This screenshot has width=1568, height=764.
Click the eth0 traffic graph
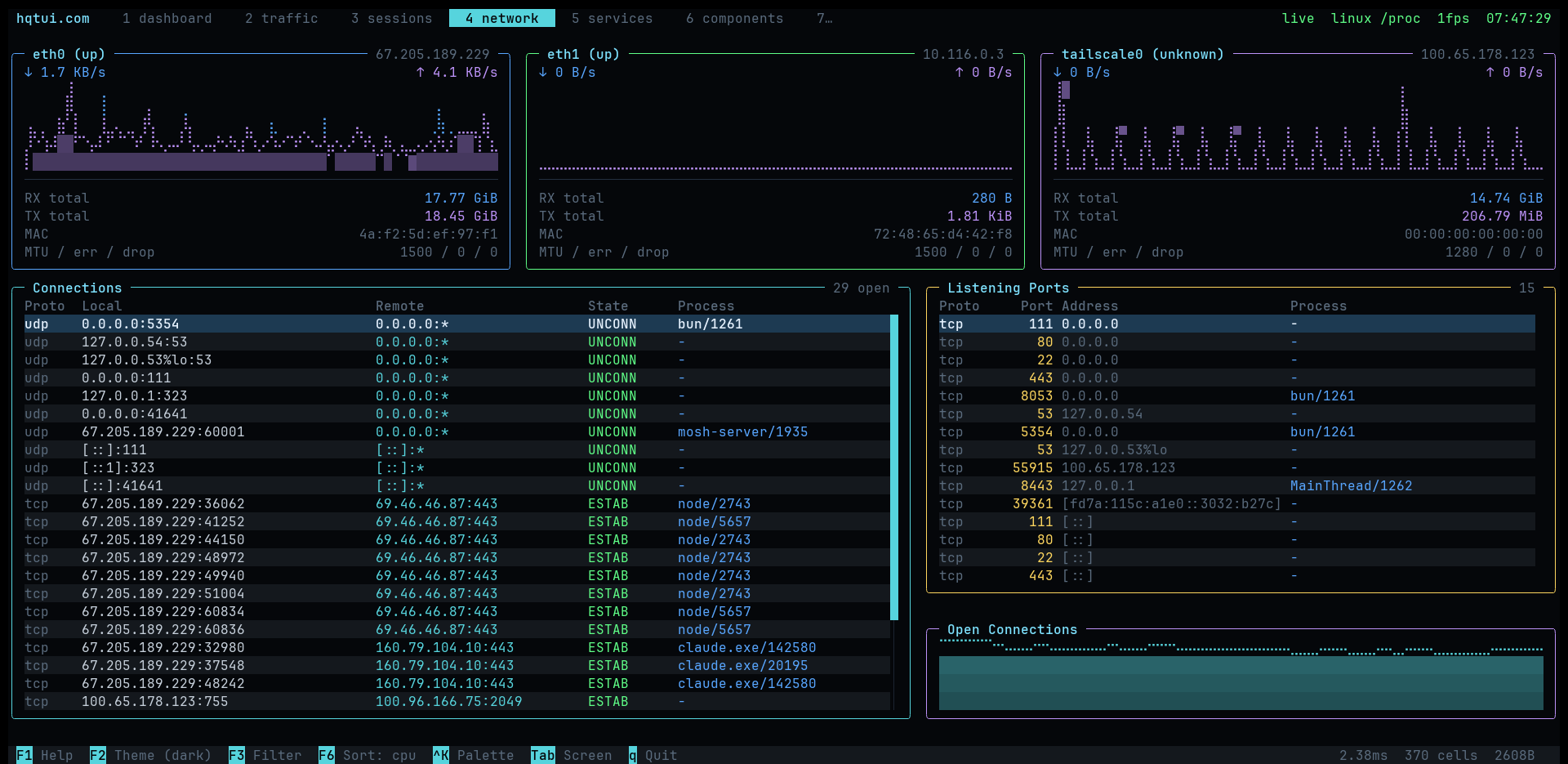click(261, 127)
